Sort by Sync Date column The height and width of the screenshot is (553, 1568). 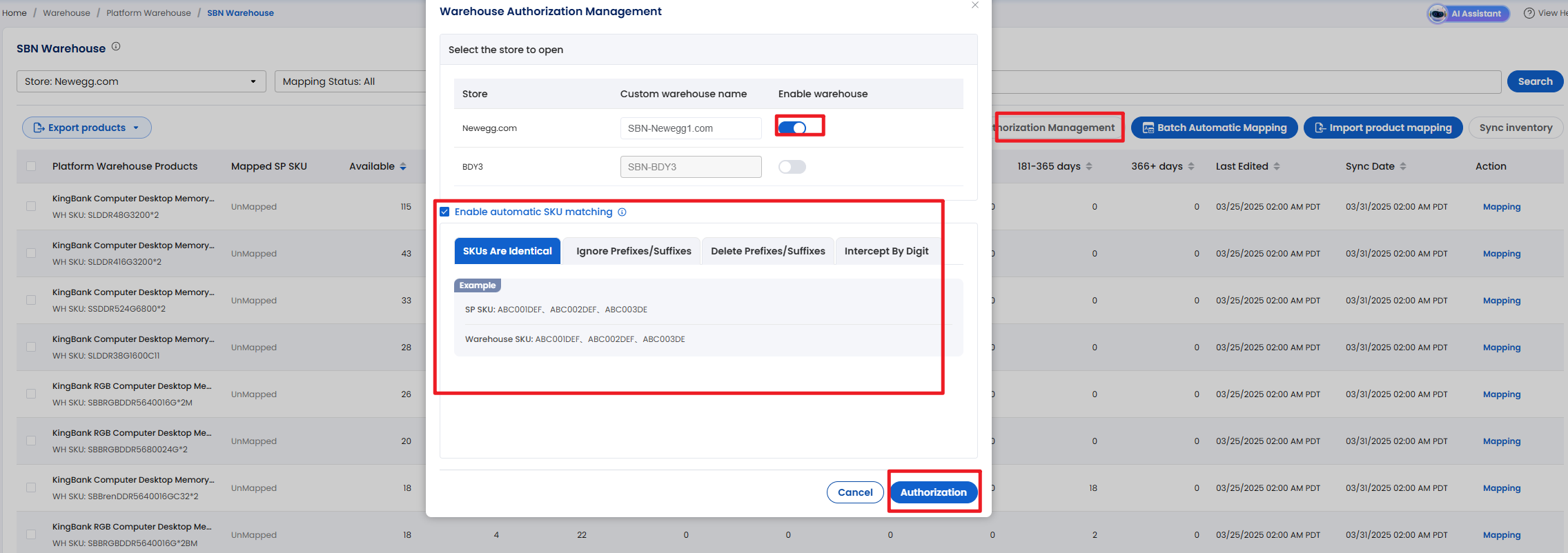point(1403,166)
